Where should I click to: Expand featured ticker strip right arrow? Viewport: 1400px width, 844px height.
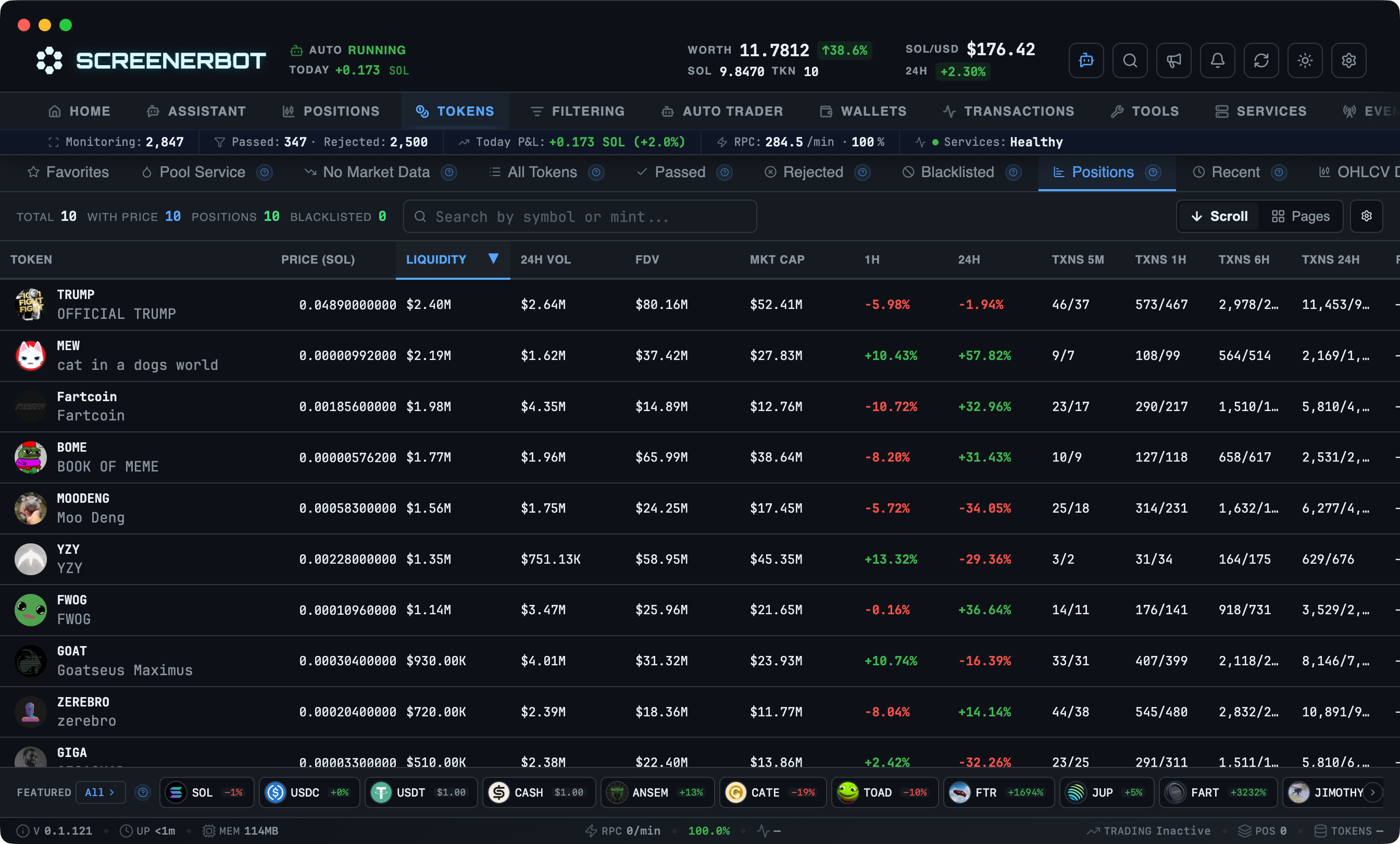(1373, 792)
